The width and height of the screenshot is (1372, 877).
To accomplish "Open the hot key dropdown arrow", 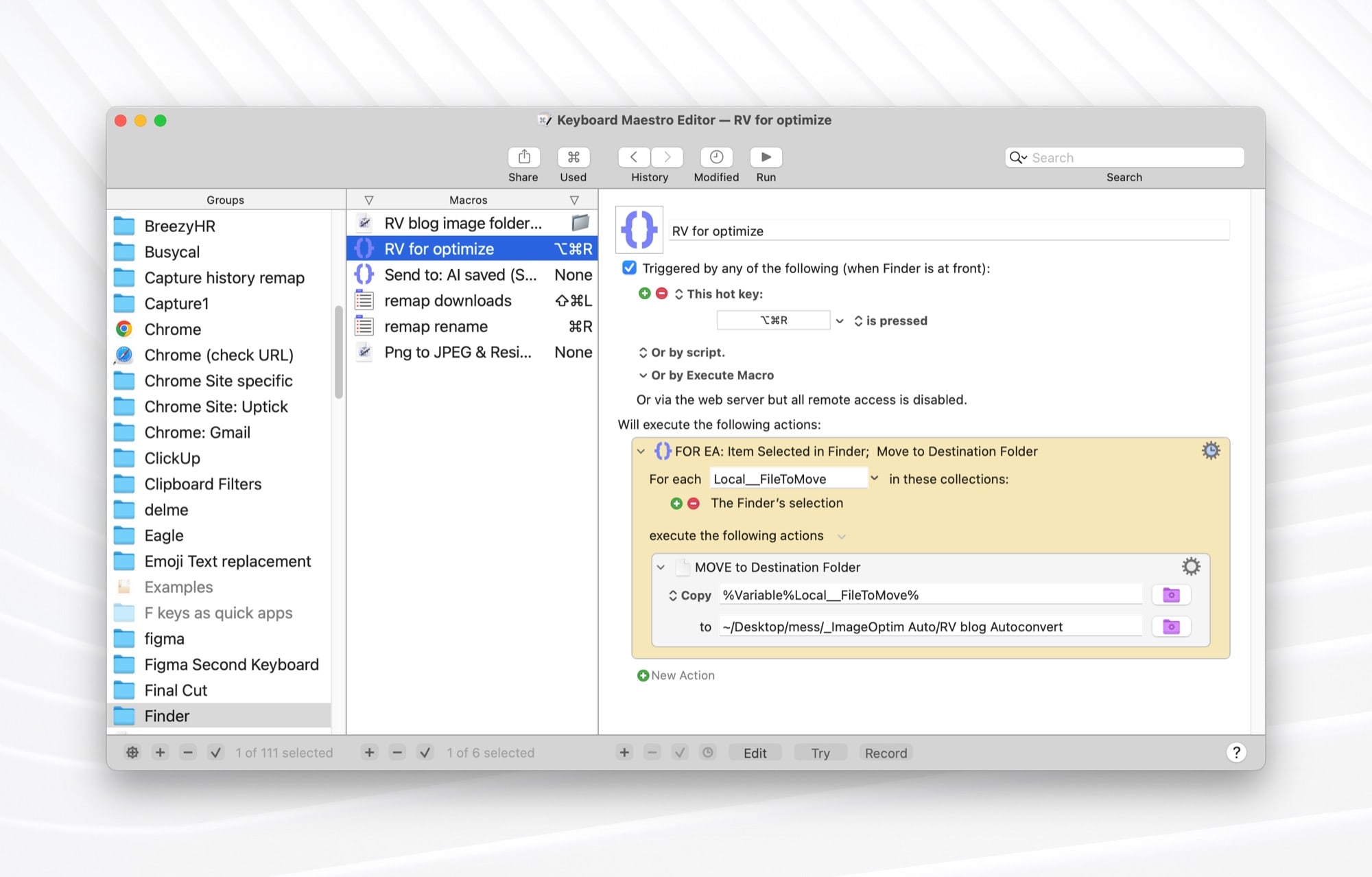I will pos(840,320).
